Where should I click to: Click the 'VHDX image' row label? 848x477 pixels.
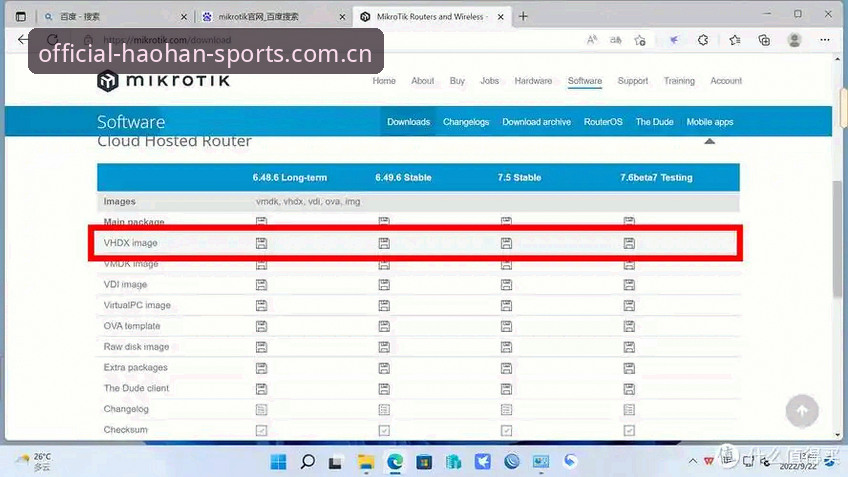tap(130, 243)
